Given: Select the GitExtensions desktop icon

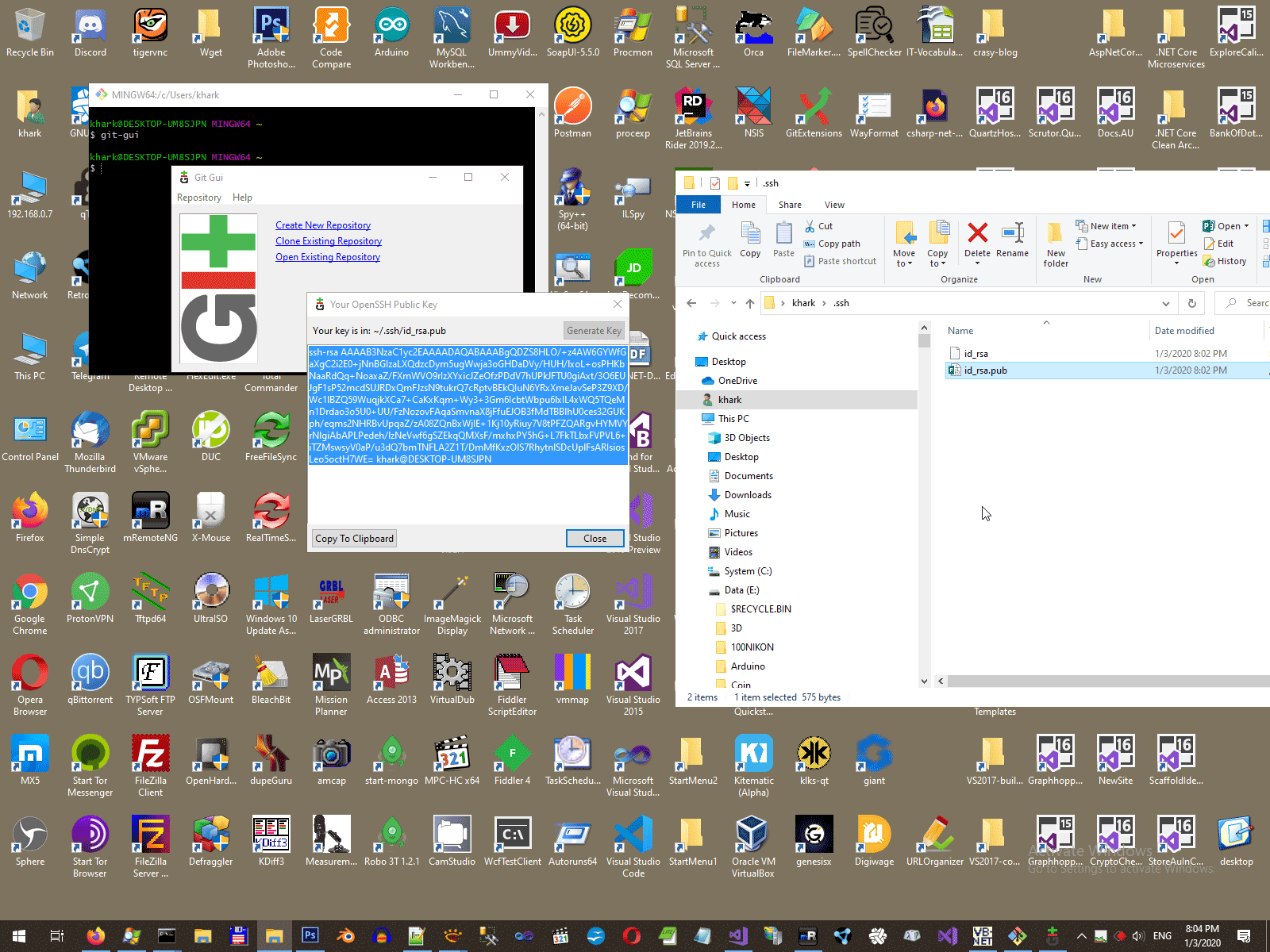Looking at the screenshot, I should click(814, 113).
